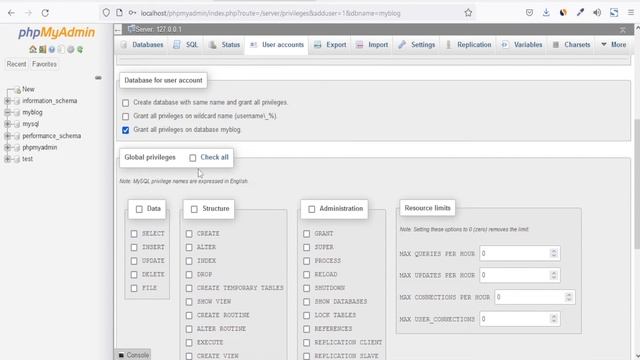This screenshot has width=640, height=360.
Task: Click the Pocket save icon in toolbar
Action: [x=529, y=13]
